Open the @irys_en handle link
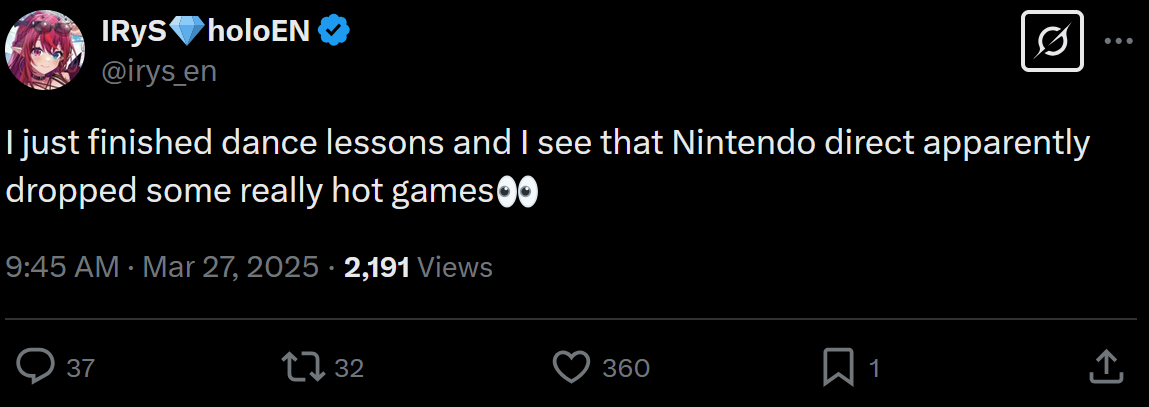This screenshot has width=1149, height=407. (x=158, y=72)
